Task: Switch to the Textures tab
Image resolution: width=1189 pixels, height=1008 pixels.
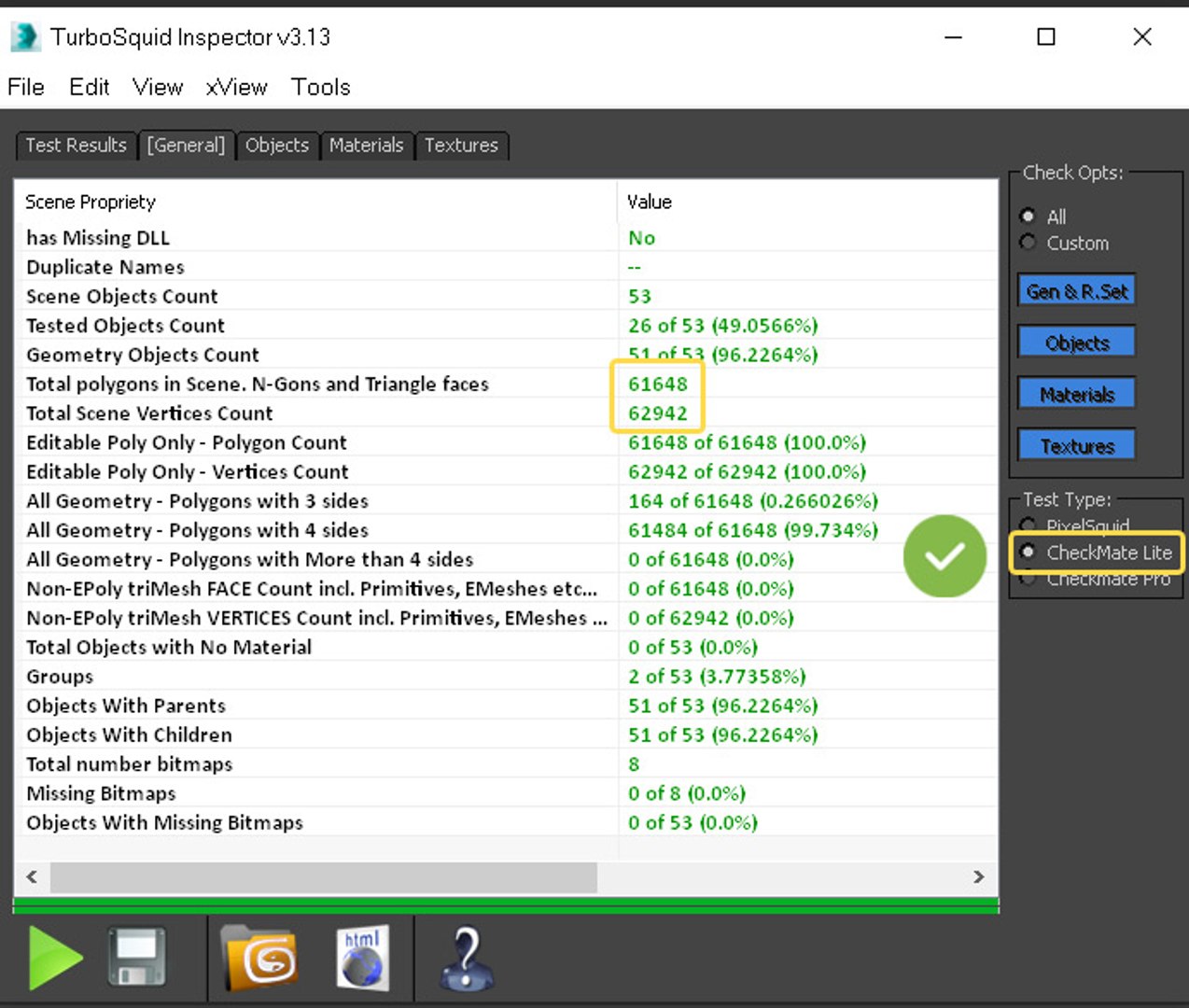Action: pos(461,146)
